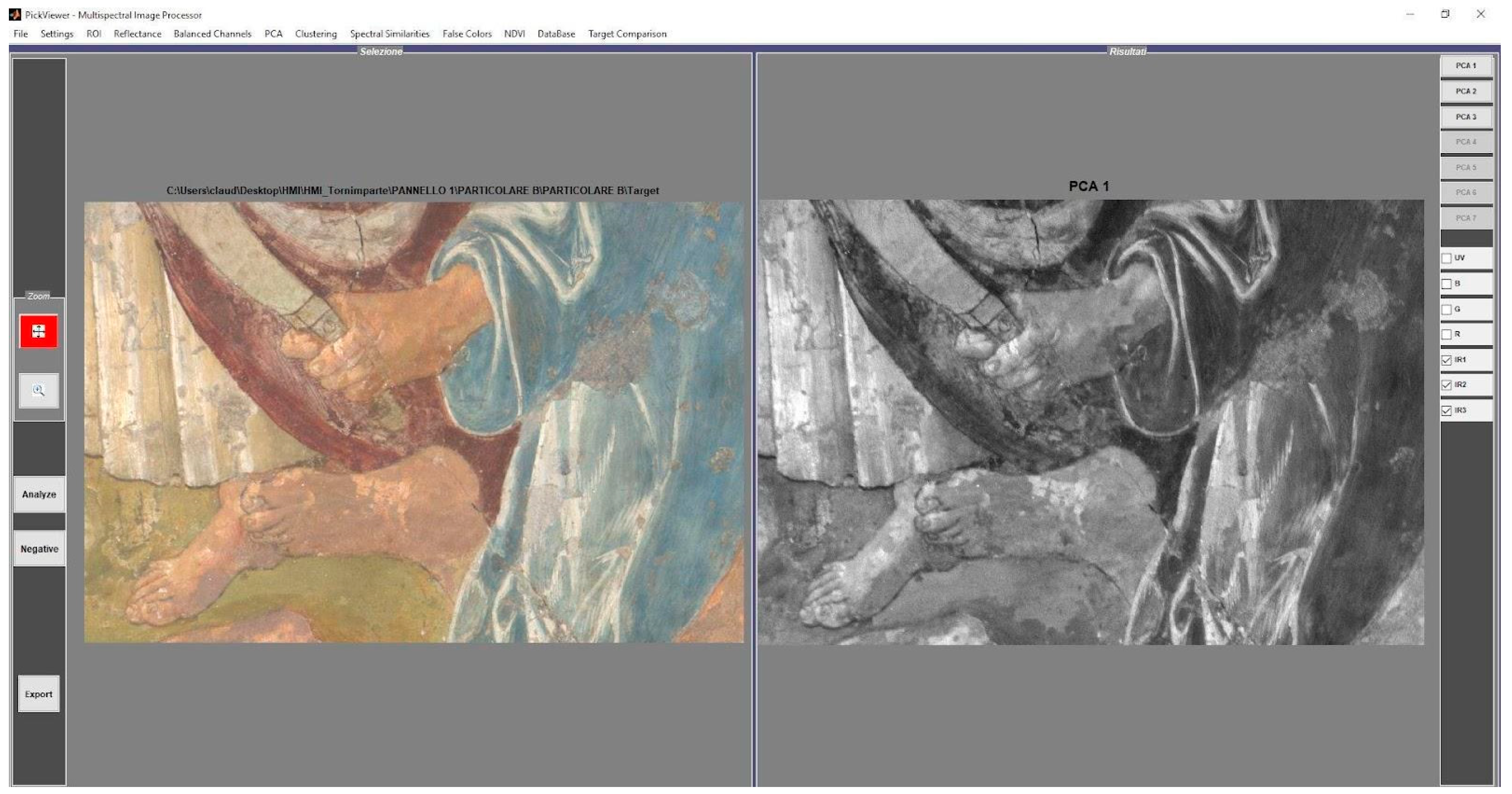Open the Settings menu

click(57, 34)
